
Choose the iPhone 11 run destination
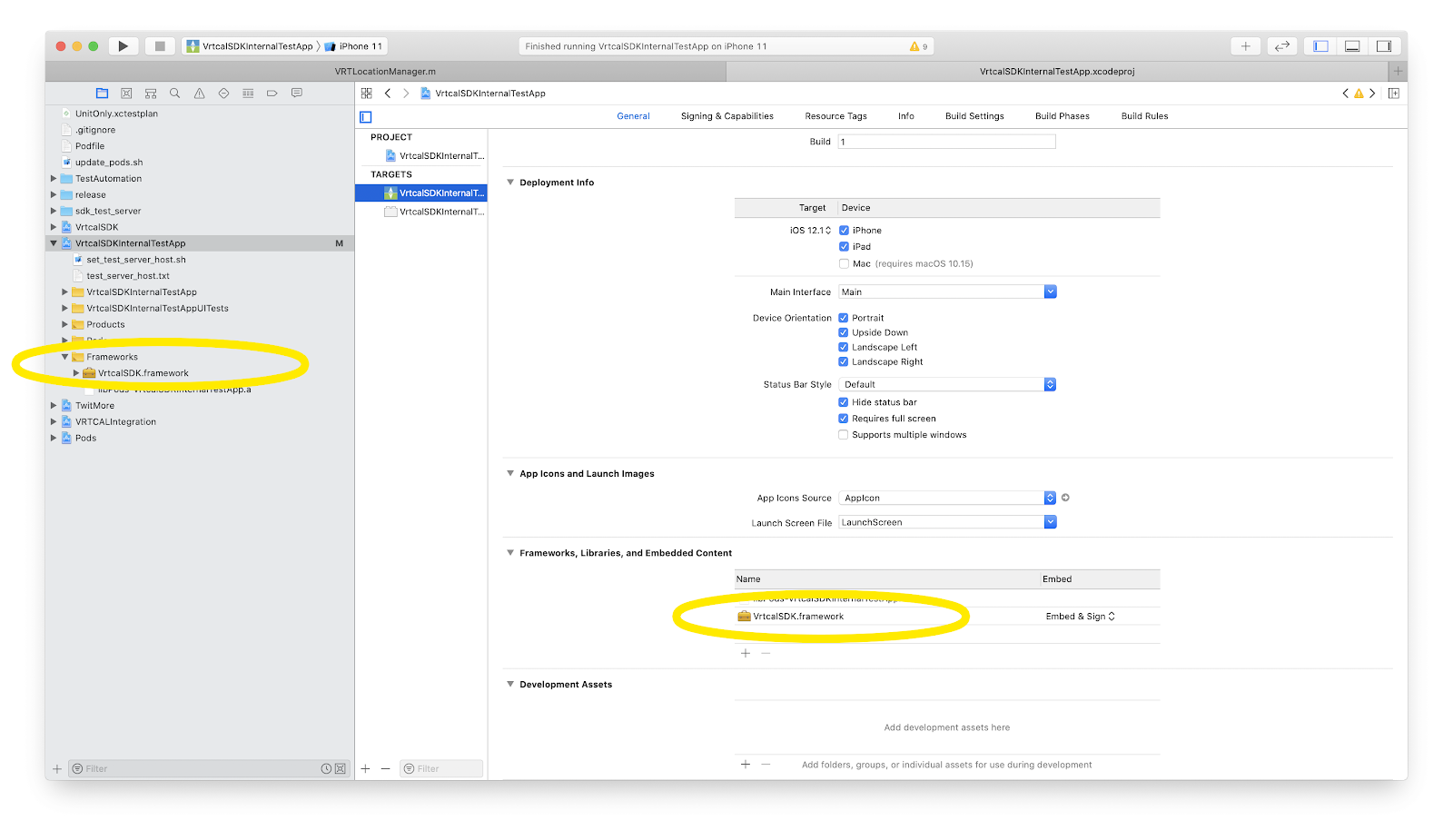[354, 46]
